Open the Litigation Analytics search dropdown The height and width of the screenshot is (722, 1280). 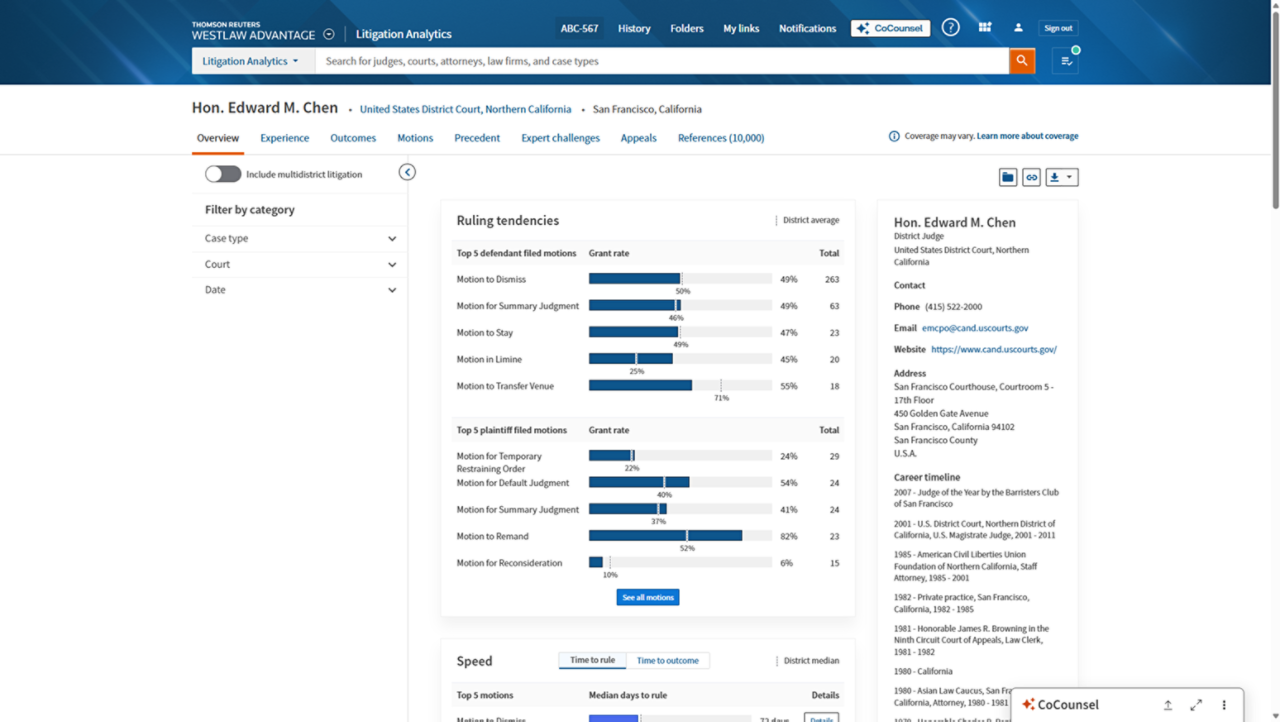pos(252,61)
